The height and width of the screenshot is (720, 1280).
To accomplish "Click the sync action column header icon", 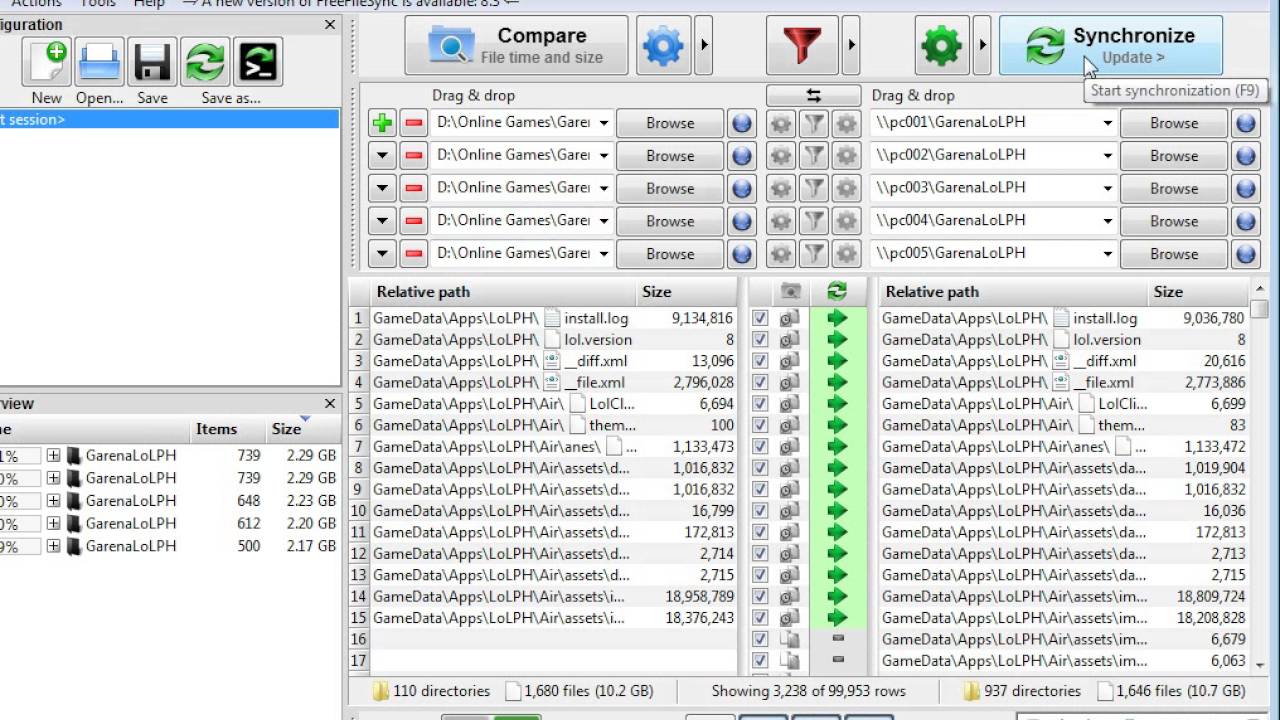I will tap(837, 292).
